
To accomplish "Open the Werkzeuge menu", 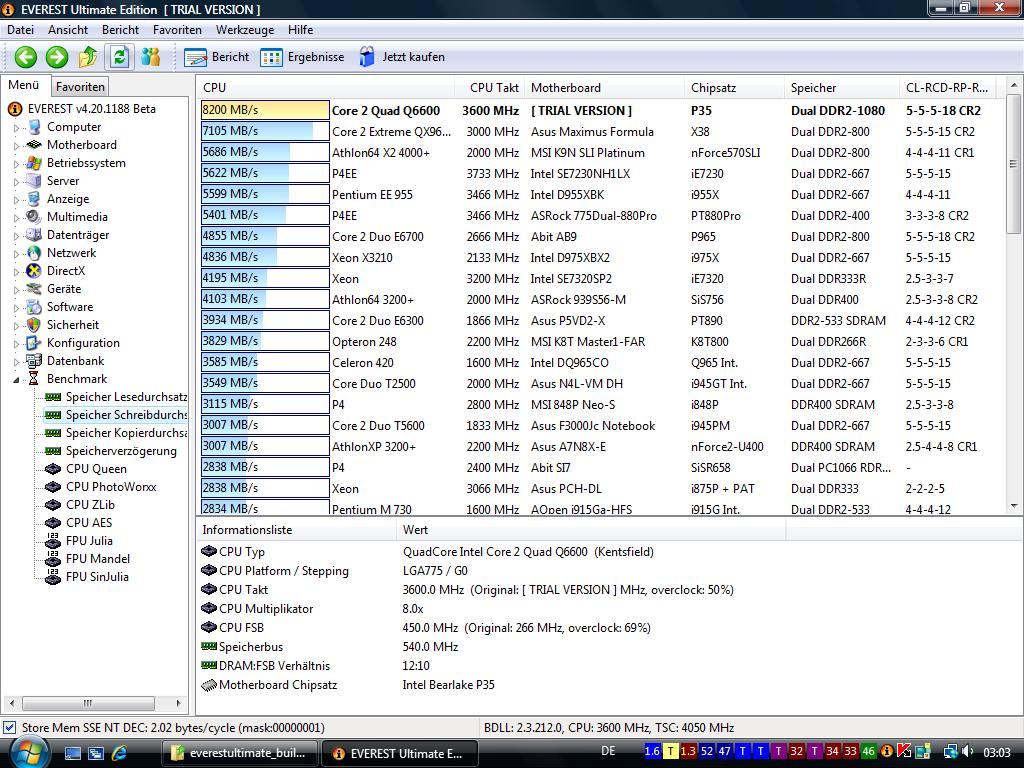I will [x=245, y=30].
